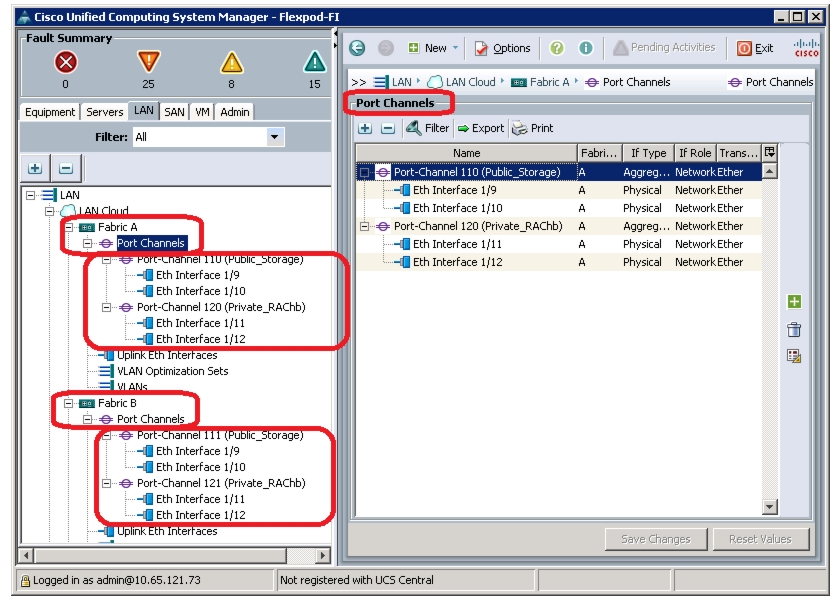Select the LAN tab
The height and width of the screenshot is (602, 835).
point(144,110)
